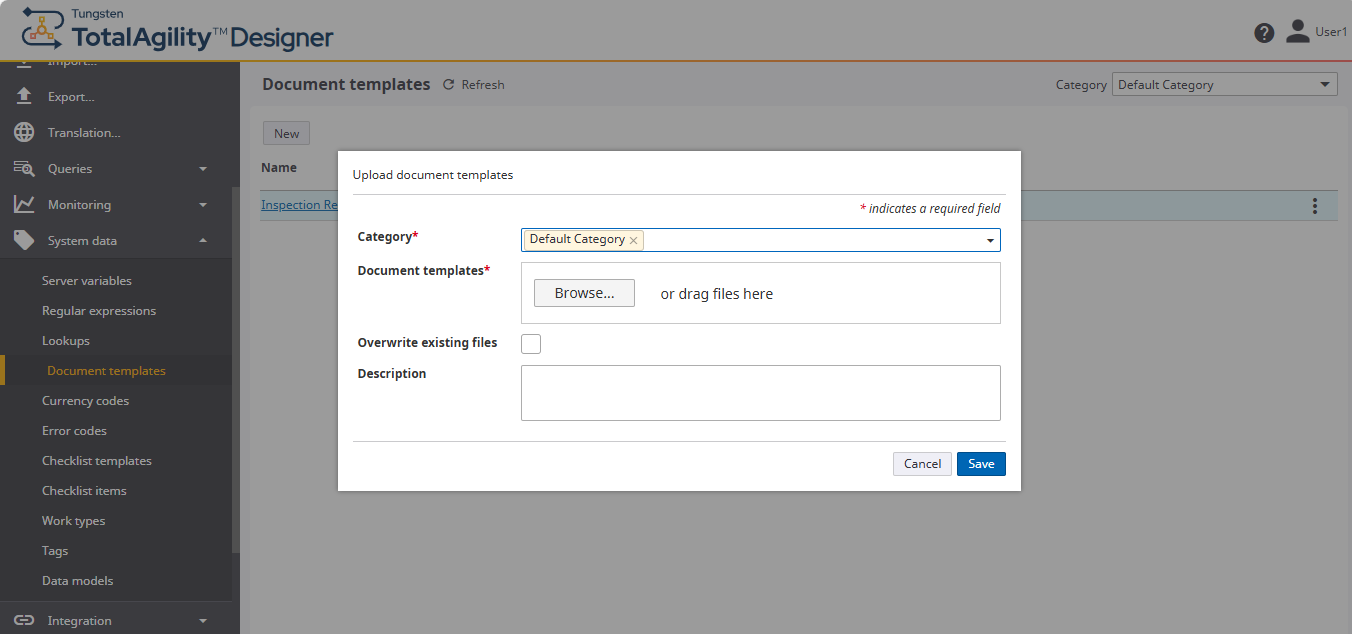This screenshot has height=634, width=1352.
Task: Enable the Overwrite existing files checkbox
Action: point(530,343)
